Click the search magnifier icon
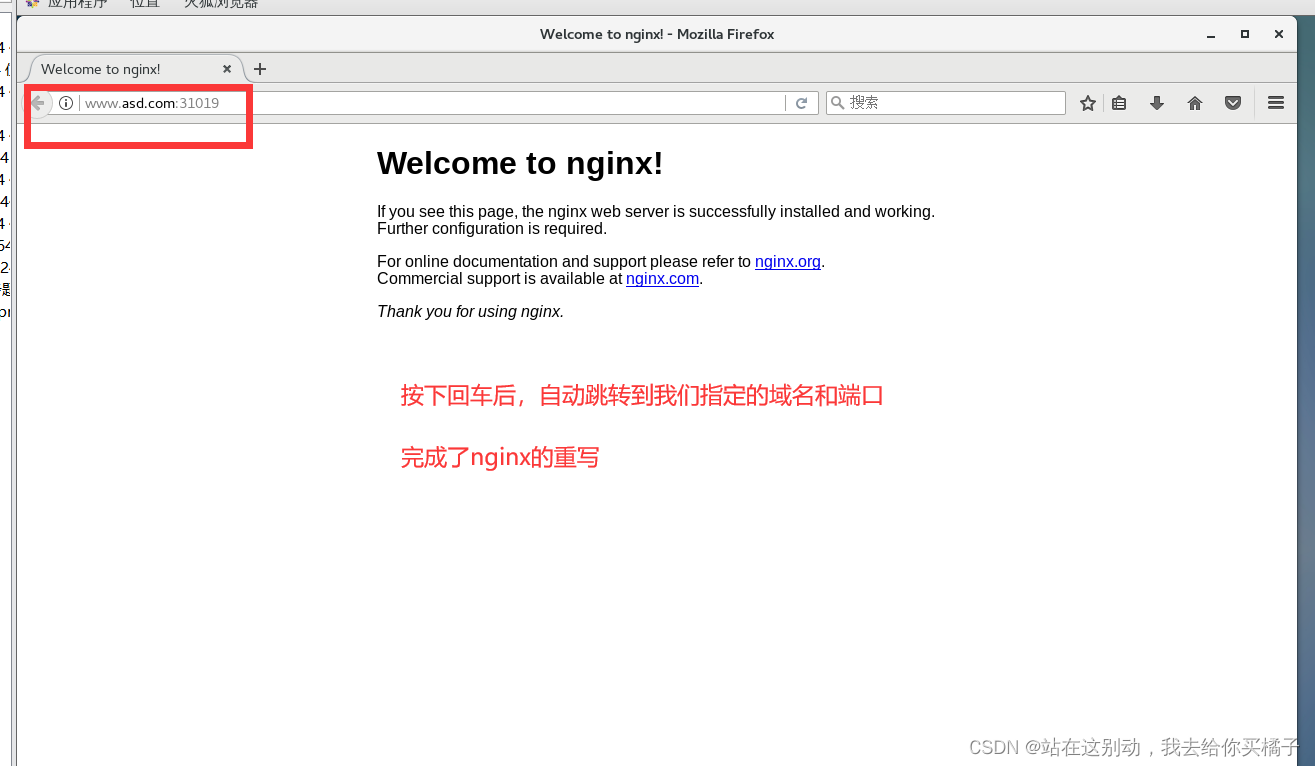Image resolution: width=1315 pixels, height=766 pixels. click(837, 103)
